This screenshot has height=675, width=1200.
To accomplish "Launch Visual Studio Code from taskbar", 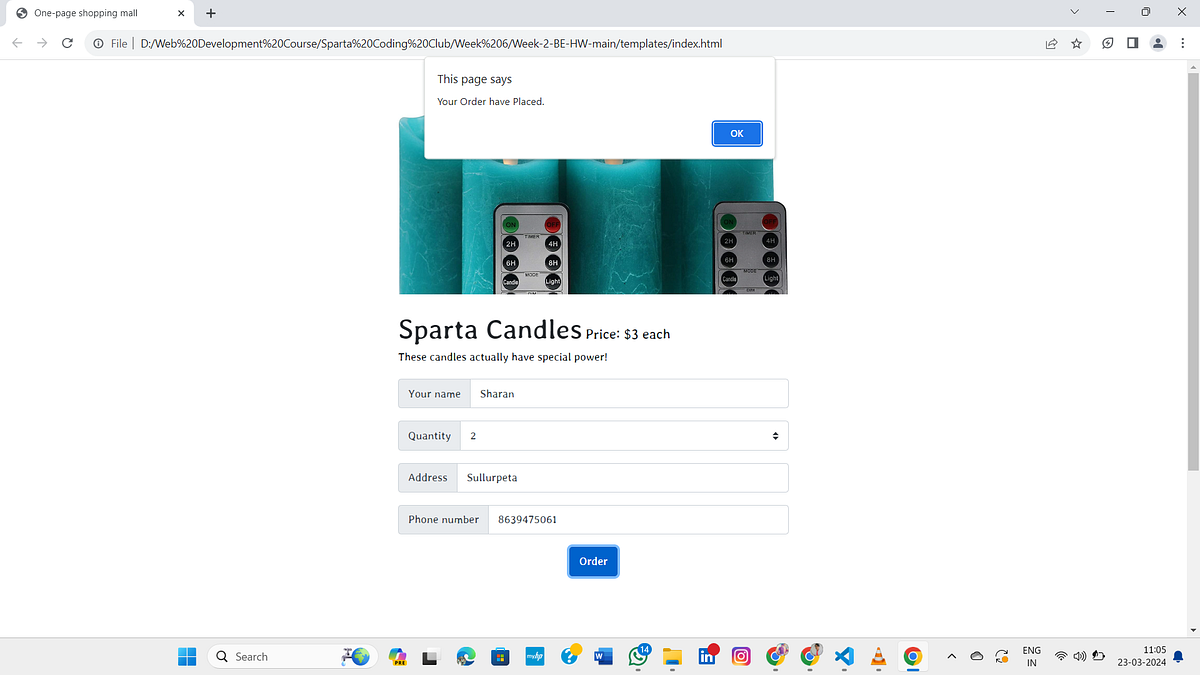I will [844, 656].
